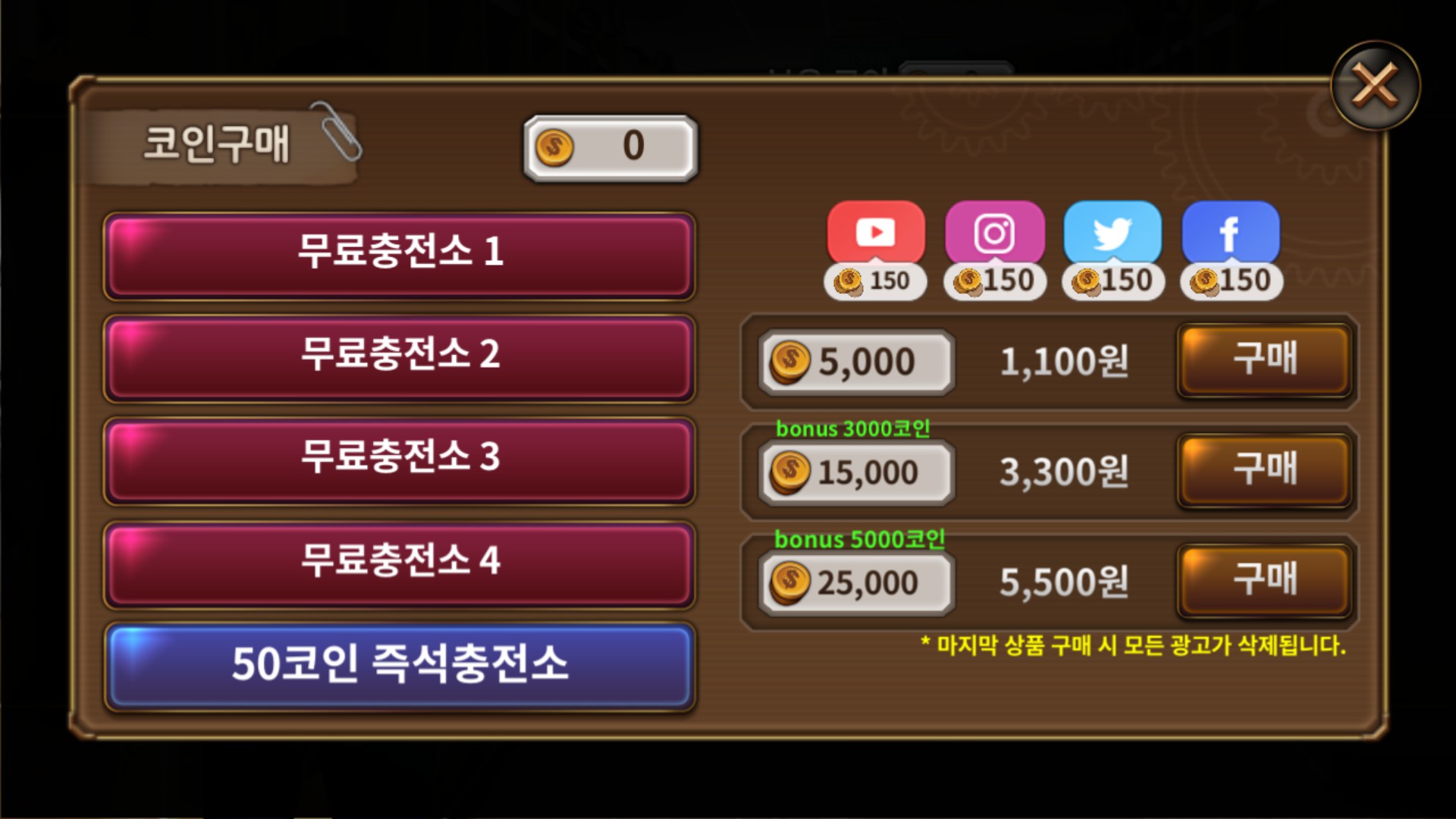Click the 5,000 coin package icon
The image size is (1456, 819).
[x=790, y=362]
